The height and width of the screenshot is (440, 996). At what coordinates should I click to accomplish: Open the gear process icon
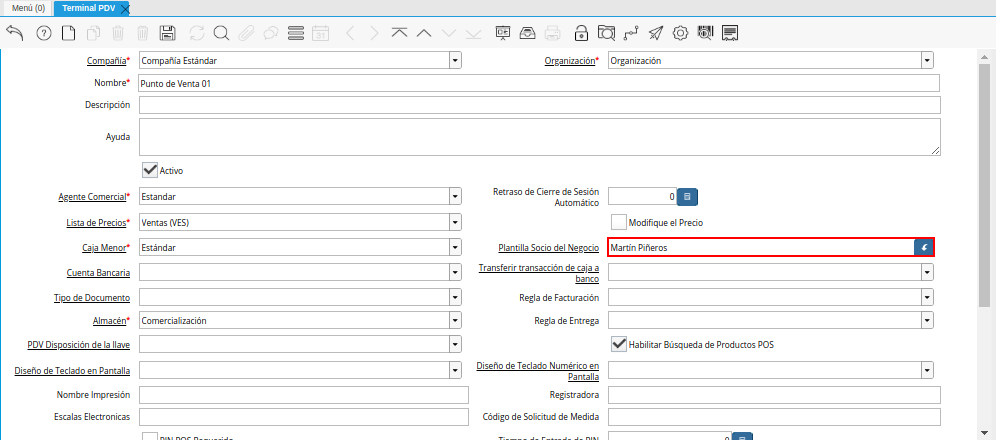[680, 33]
